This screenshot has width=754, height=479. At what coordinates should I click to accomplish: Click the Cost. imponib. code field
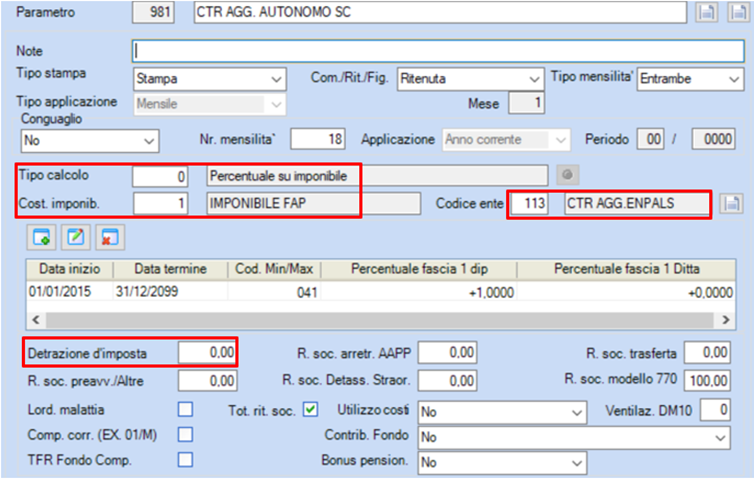(x=160, y=203)
